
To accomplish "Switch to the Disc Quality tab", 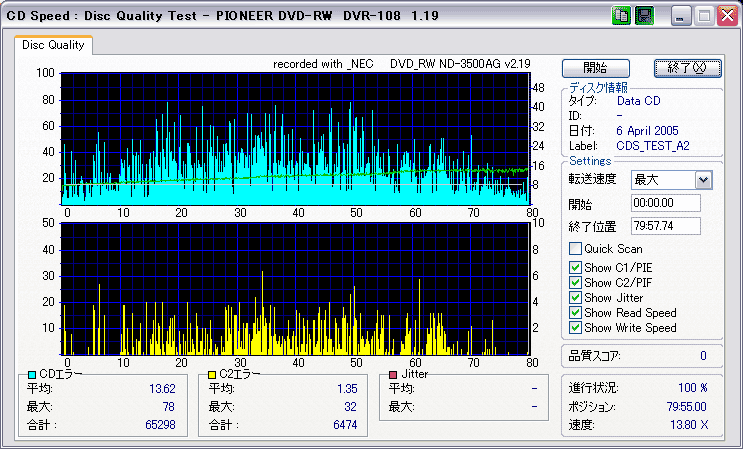I will [x=53, y=45].
